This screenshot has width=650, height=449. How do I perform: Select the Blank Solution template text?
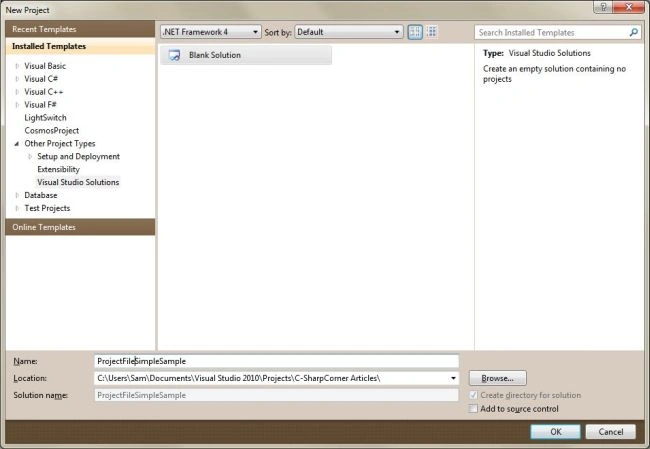point(215,55)
